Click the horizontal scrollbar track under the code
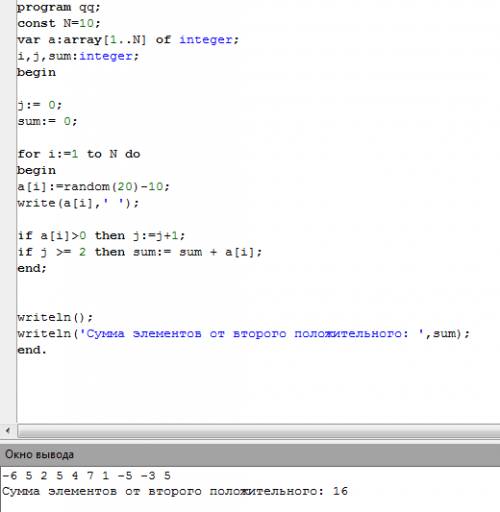The height and width of the screenshot is (512, 500). click(259, 431)
